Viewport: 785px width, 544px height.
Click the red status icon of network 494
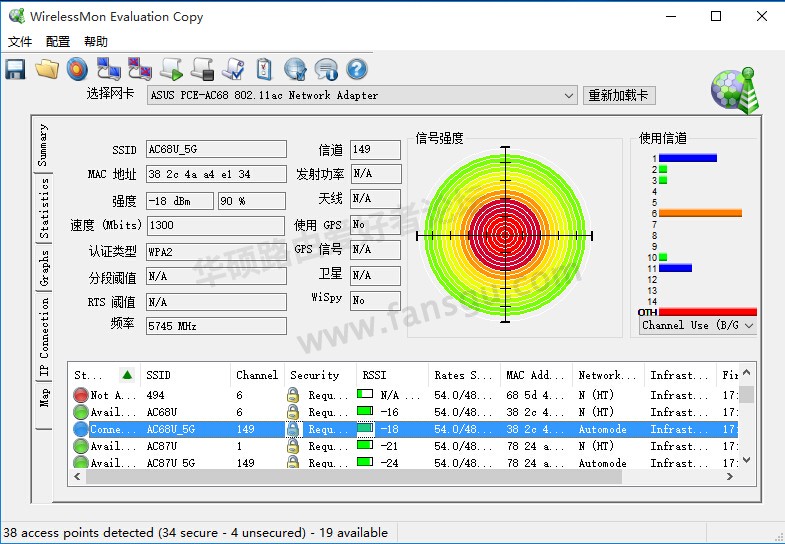(x=81, y=395)
